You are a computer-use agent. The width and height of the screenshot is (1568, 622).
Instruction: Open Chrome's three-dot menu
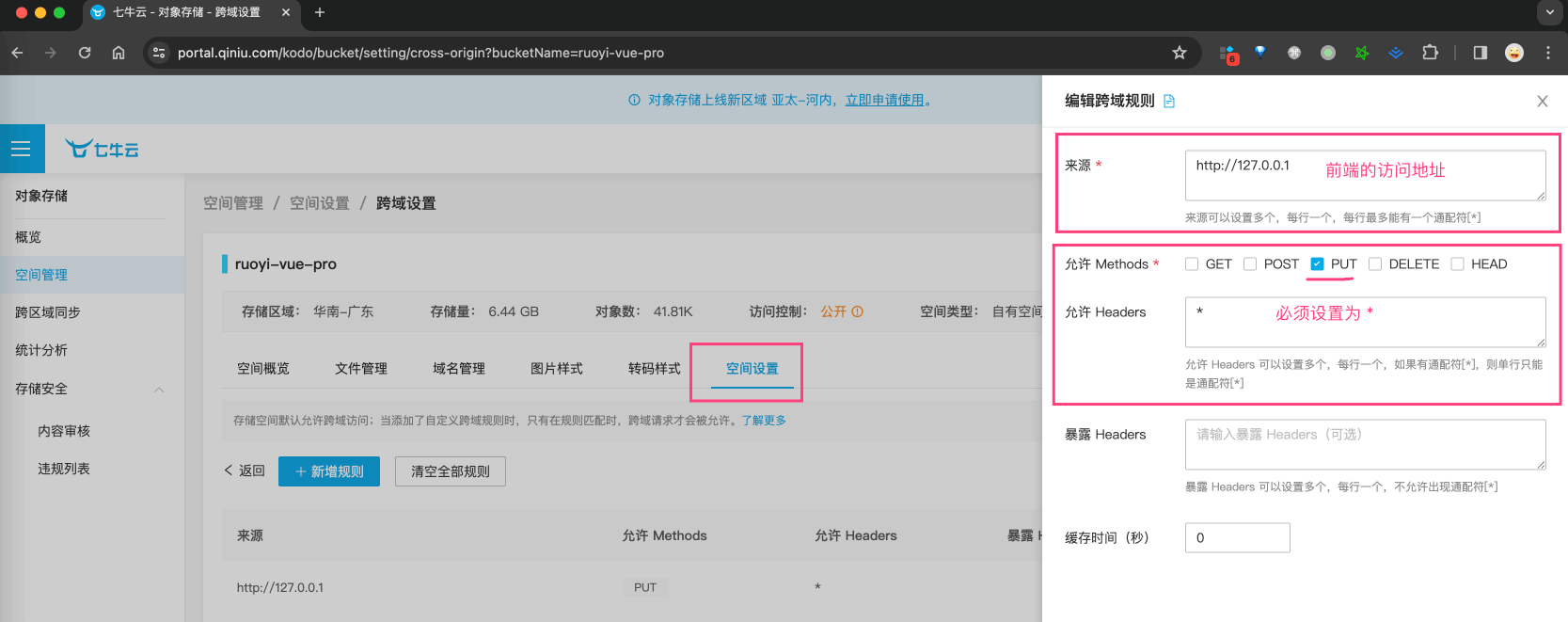1547,53
